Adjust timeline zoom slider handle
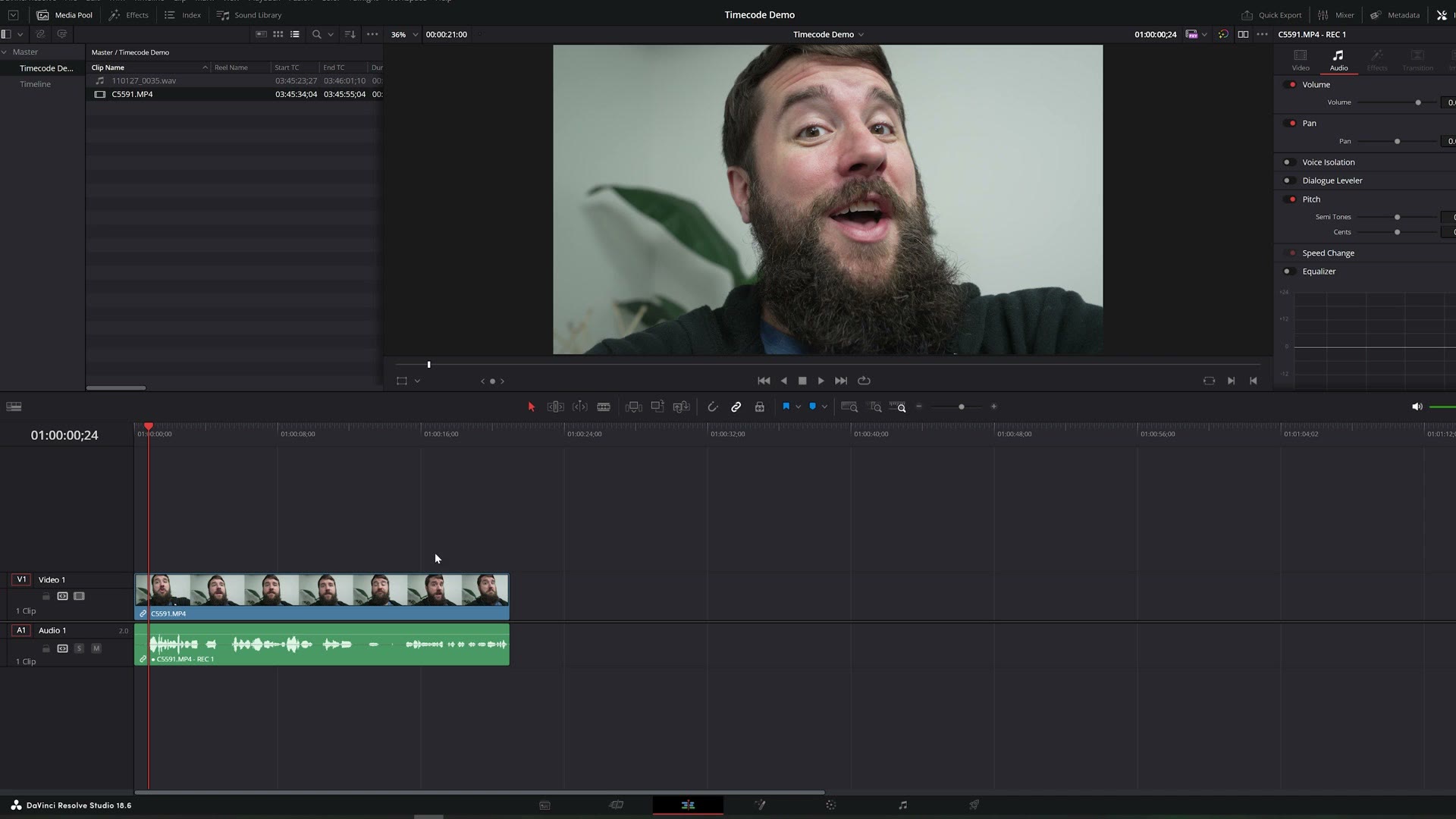The height and width of the screenshot is (819, 1456). click(962, 407)
